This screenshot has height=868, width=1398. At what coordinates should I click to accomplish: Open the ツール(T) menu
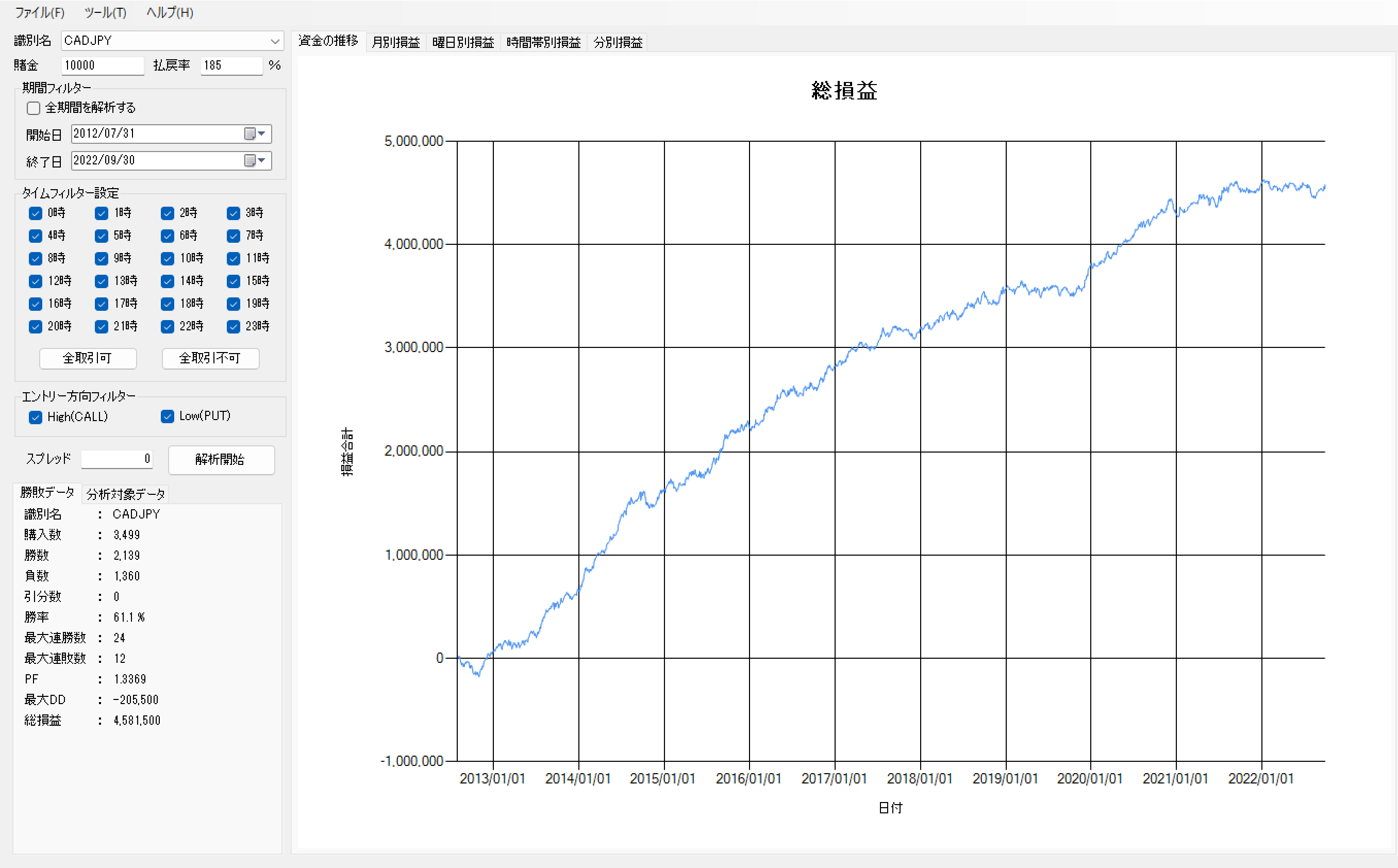point(105,13)
